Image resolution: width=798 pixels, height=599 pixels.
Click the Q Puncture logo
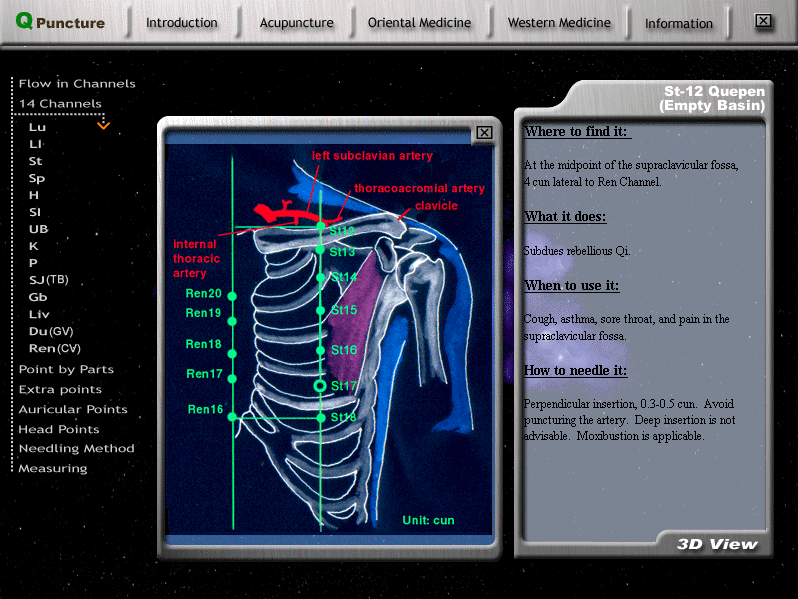point(60,22)
